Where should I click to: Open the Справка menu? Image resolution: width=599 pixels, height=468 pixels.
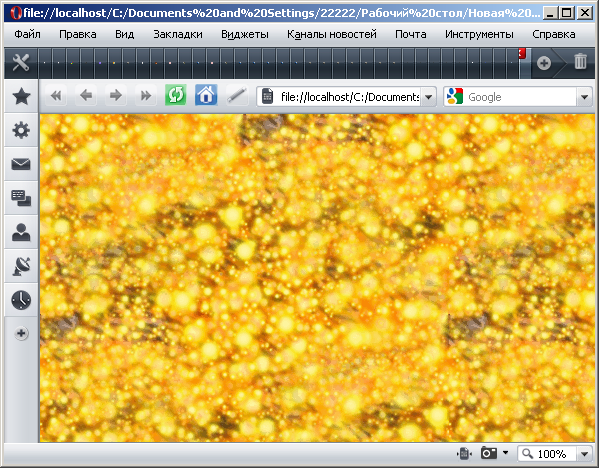tap(554, 34)
